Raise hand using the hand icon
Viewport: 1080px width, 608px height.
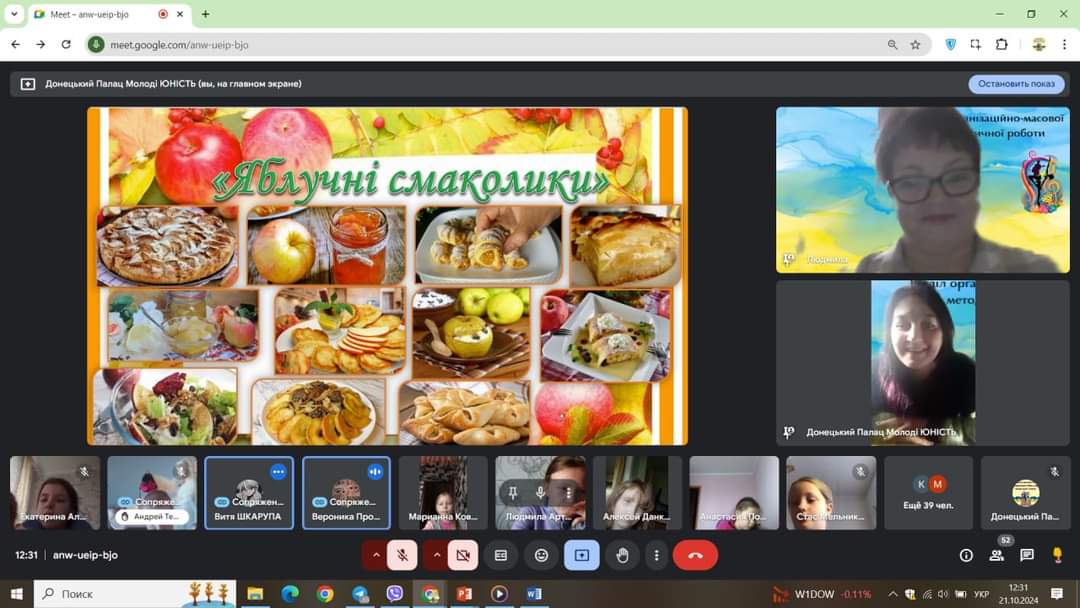pyautogui.click(x=622, y=555)
